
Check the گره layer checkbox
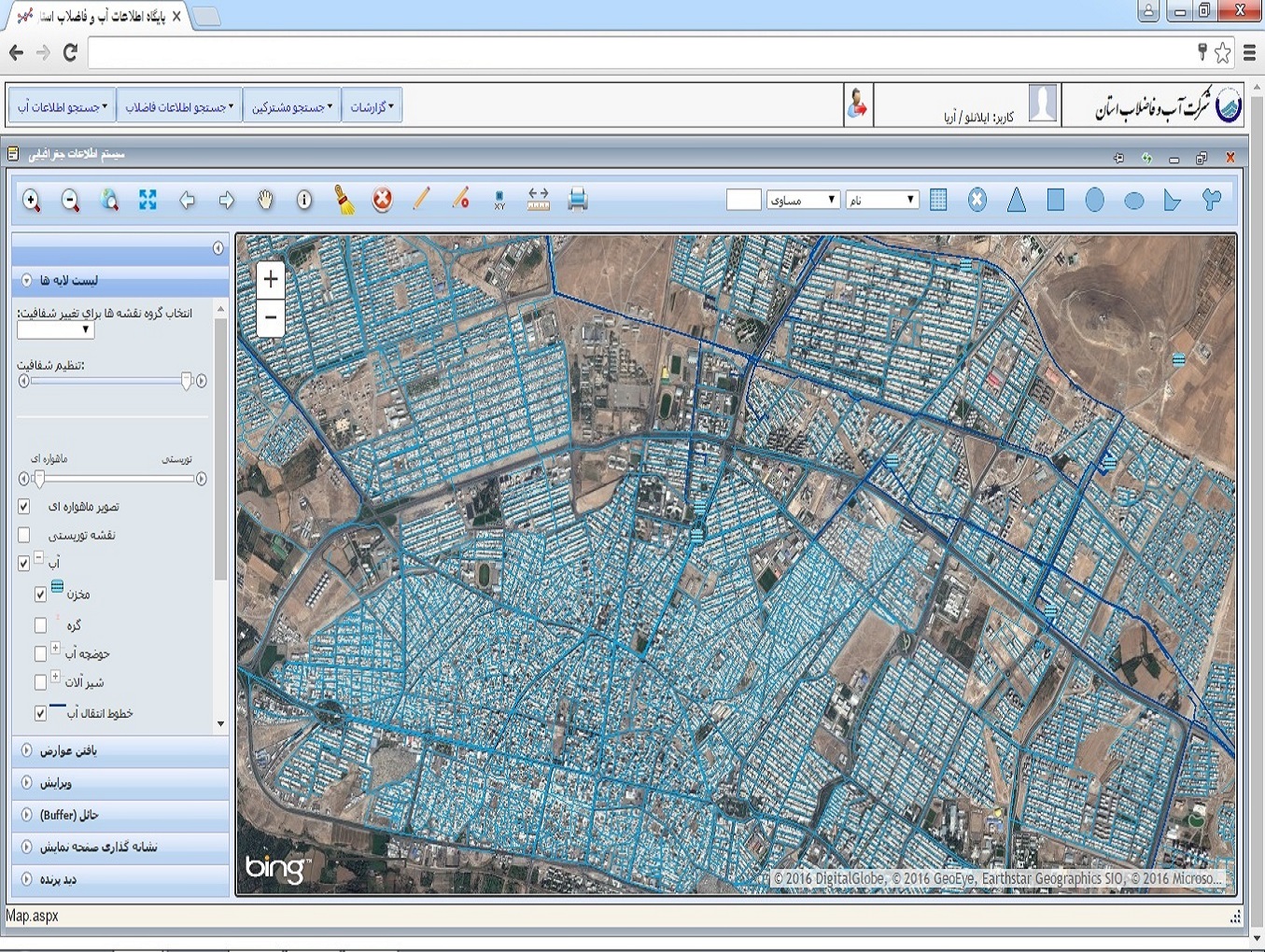pyautogui.click(x=40, y=625)
